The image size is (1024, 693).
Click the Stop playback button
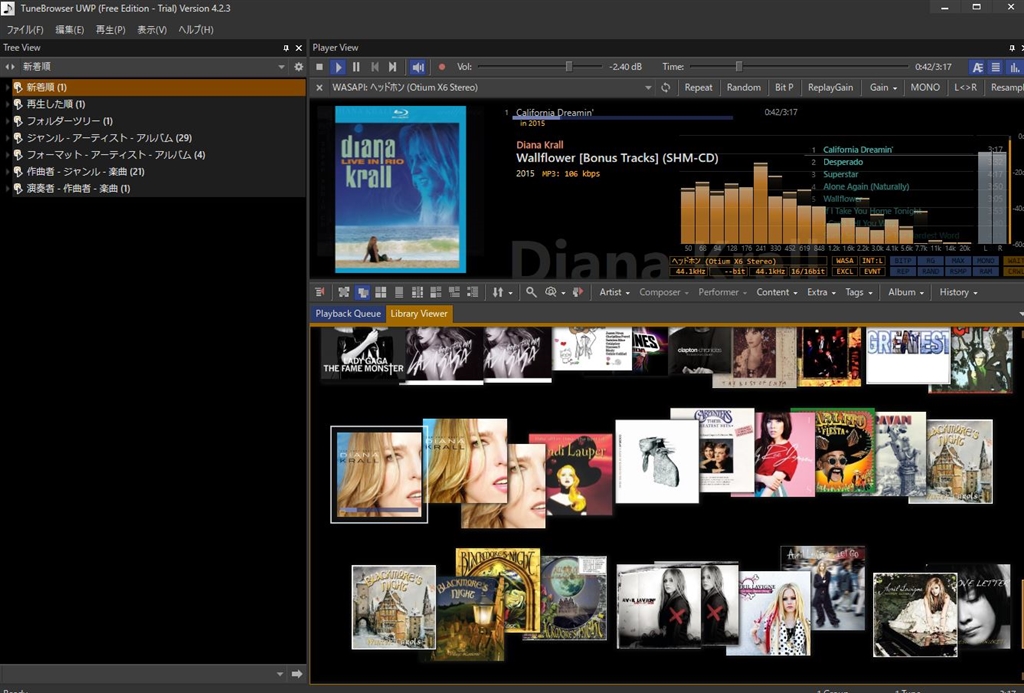(319, 67)
